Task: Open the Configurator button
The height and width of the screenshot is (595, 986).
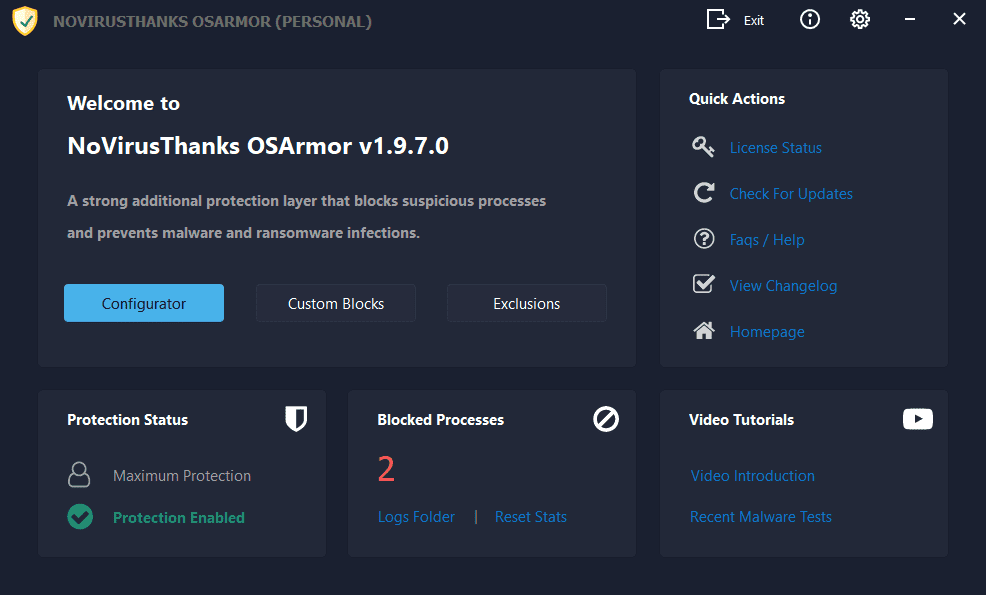Action: [144, 303]
